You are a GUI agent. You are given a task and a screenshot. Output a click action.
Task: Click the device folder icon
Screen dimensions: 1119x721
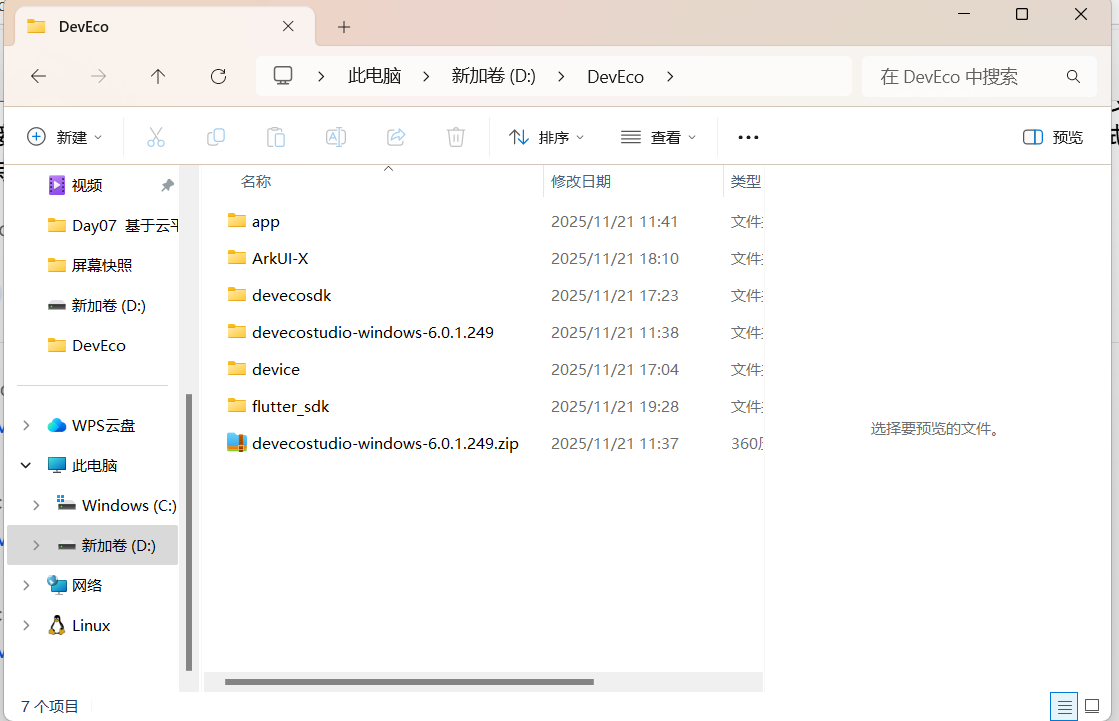237,369
